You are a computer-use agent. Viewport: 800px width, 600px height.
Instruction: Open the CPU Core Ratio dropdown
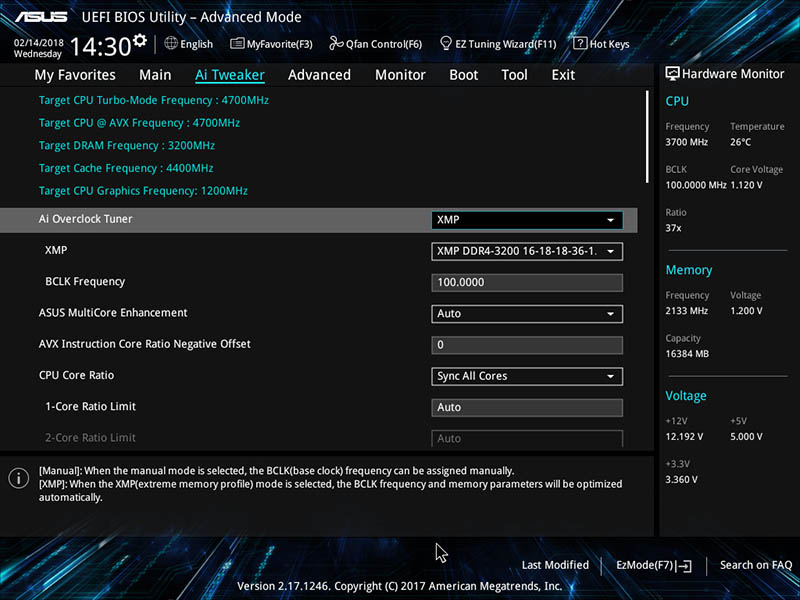tap(527, 376)
